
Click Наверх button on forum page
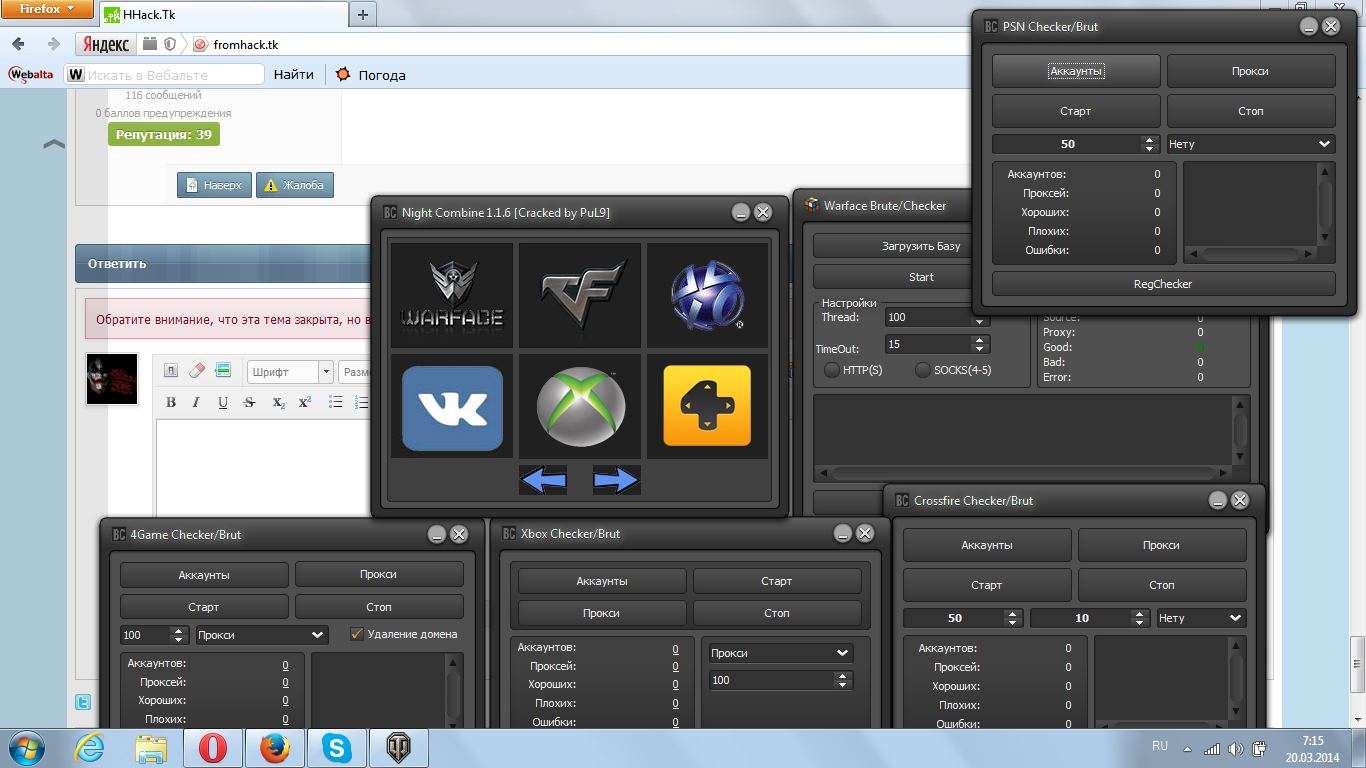click(x=214, y=185)
